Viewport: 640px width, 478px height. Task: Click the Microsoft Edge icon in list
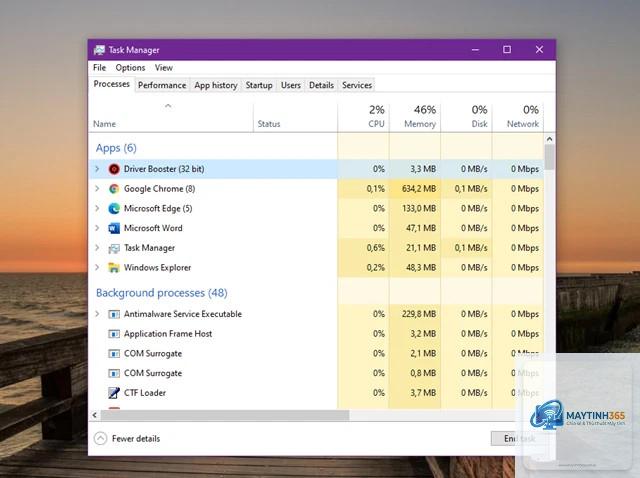pos(114,208)
